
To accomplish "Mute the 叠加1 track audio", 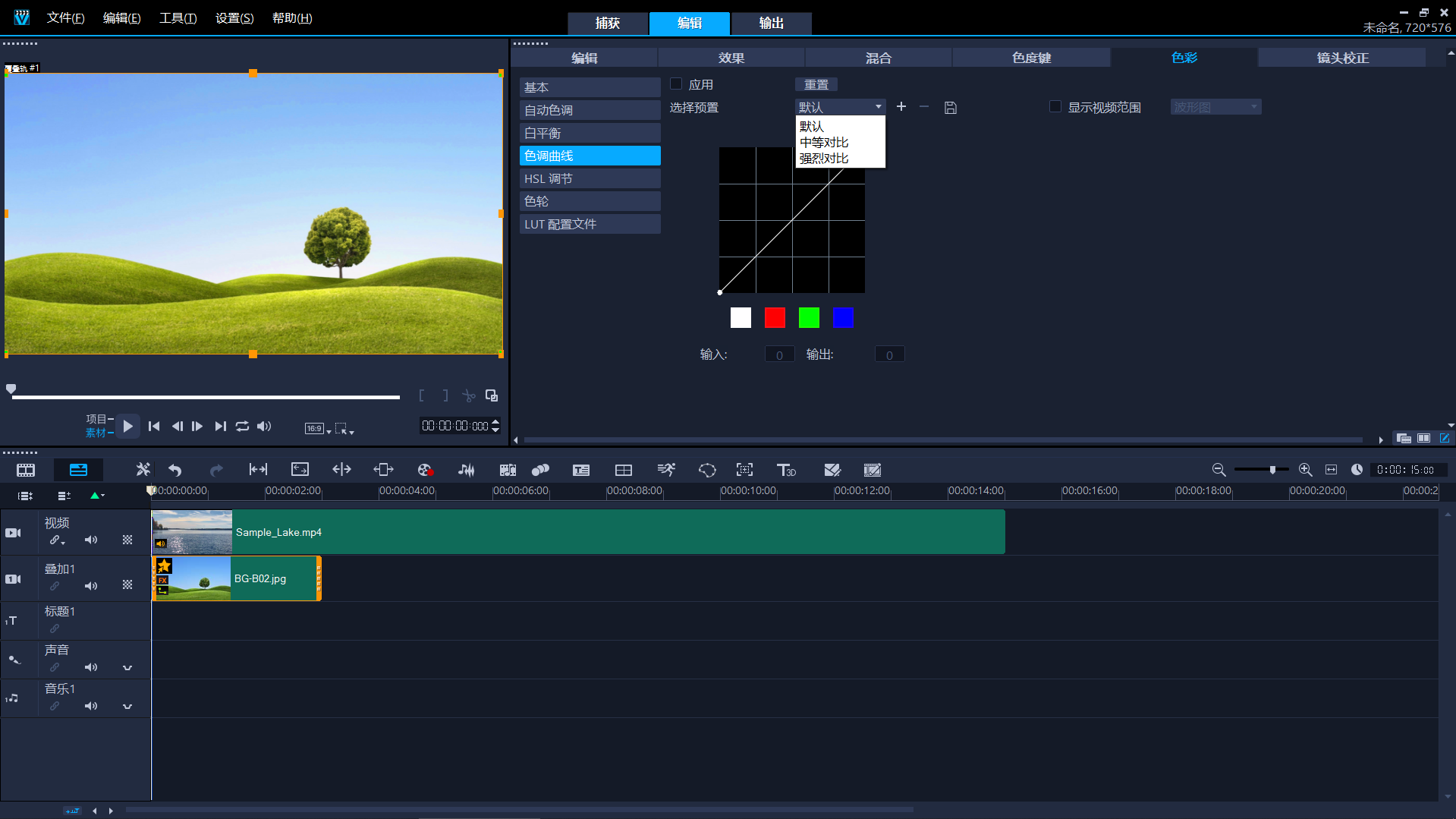I will point(91,586).
